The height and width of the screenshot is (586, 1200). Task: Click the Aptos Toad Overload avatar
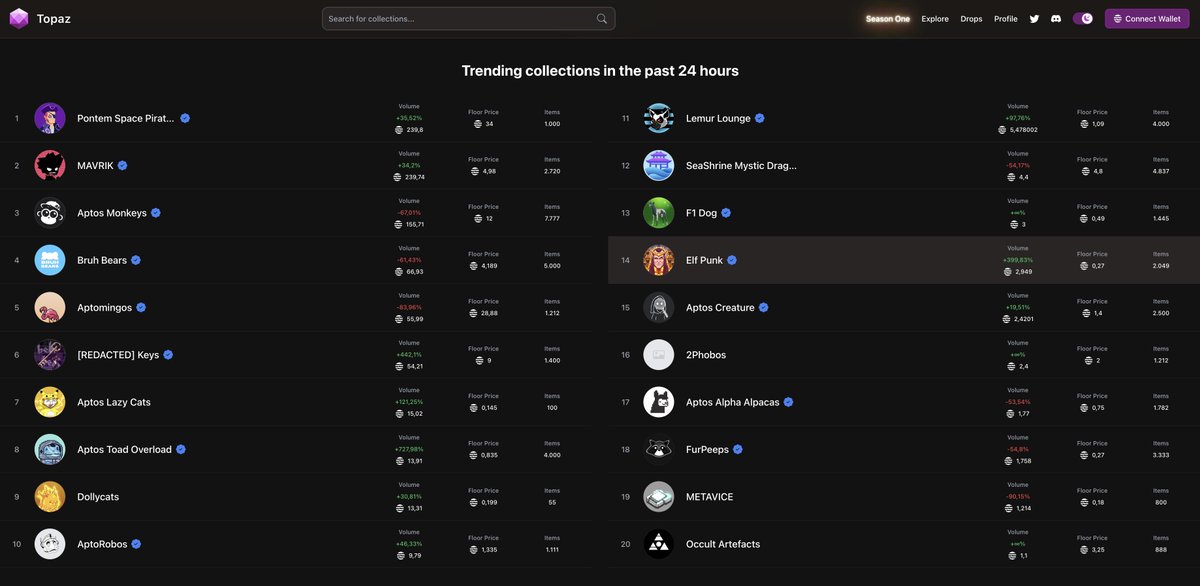[50, 449]
